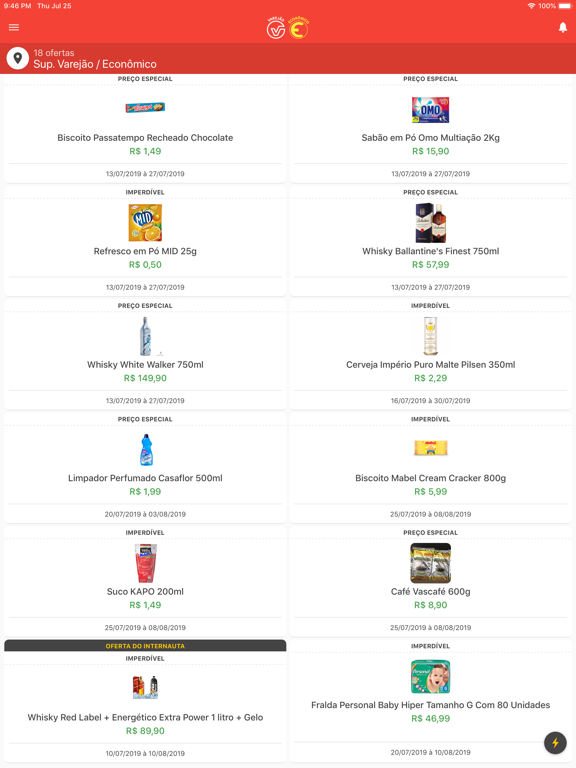The image size is (576, 768).
Task: Tap the location pin icon
Action: [18, 58]
